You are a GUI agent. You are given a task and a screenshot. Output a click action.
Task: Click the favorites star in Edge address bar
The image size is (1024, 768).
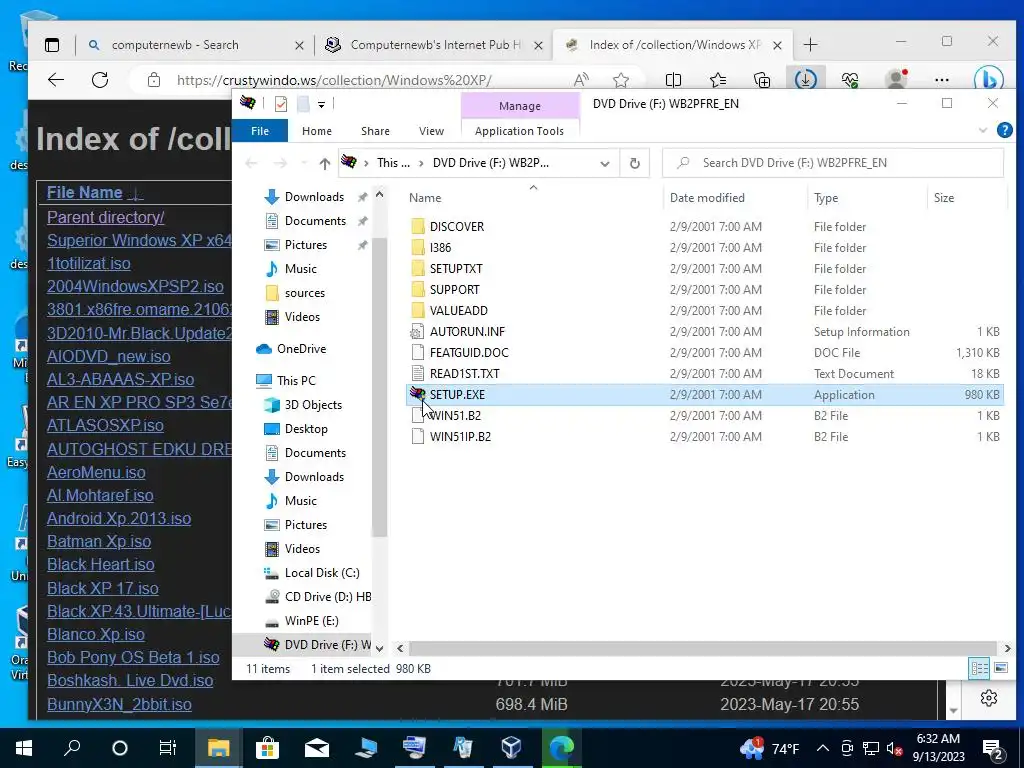(621, 80)
